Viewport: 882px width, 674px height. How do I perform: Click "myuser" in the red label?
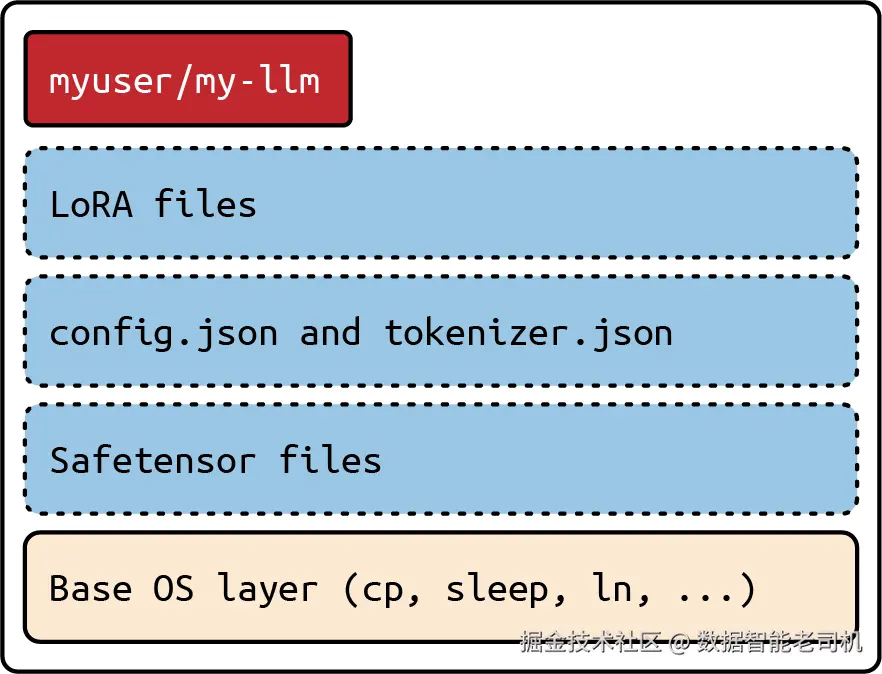110,81
